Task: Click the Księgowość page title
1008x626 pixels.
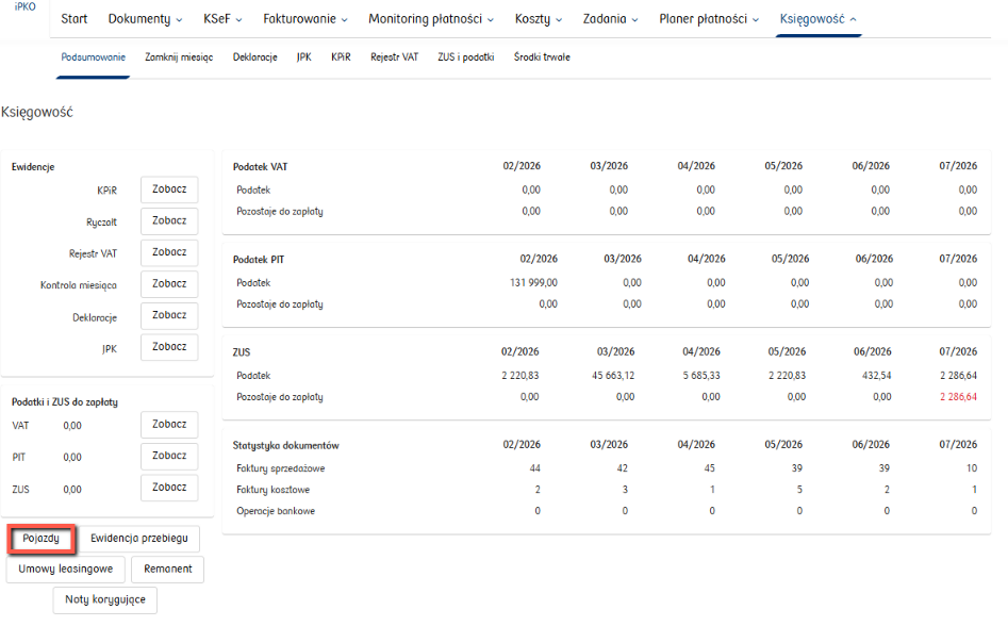Action: [x=37, y=112]
